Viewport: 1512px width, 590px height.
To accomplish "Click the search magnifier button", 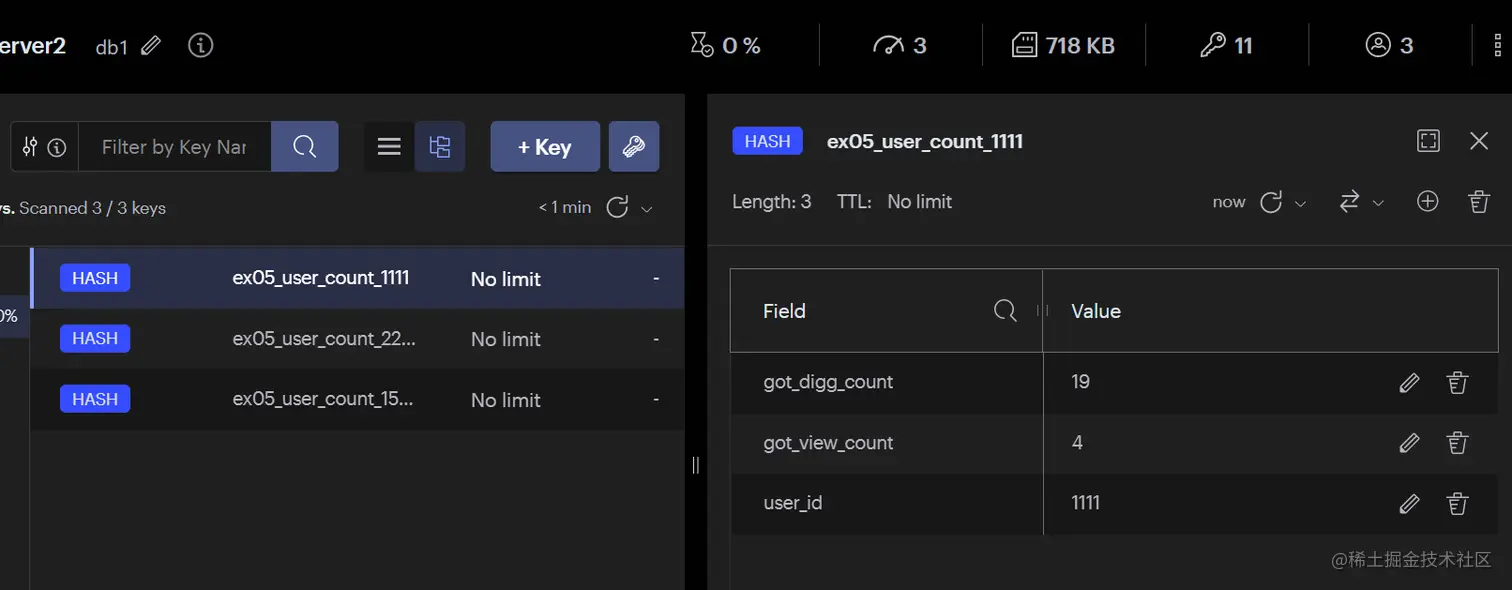I will (305, 147).
